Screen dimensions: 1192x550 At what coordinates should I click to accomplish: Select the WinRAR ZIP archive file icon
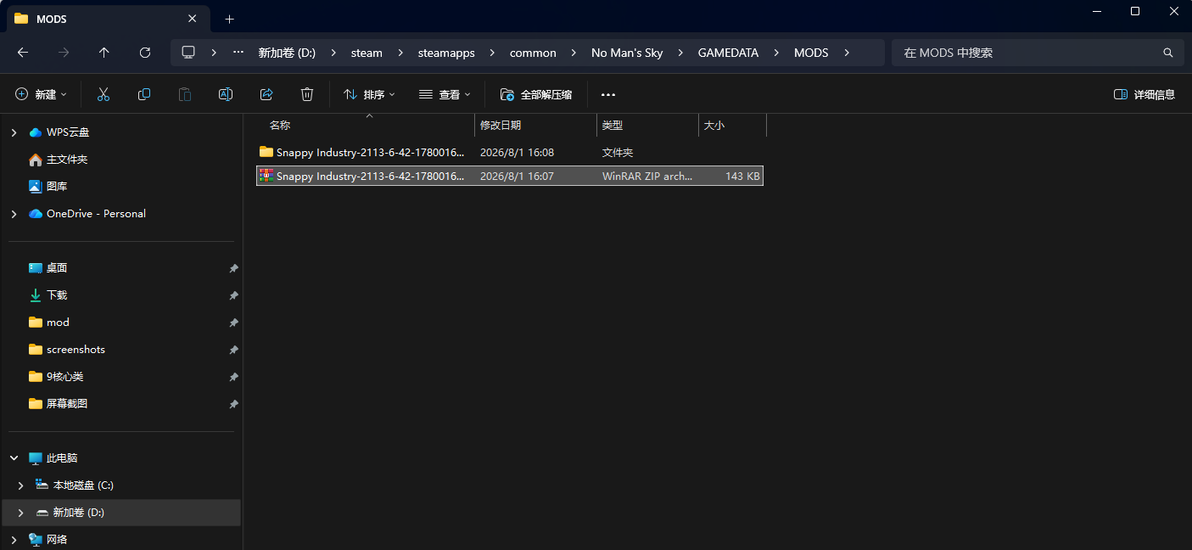pyautogui.click(x=265, y=176)
